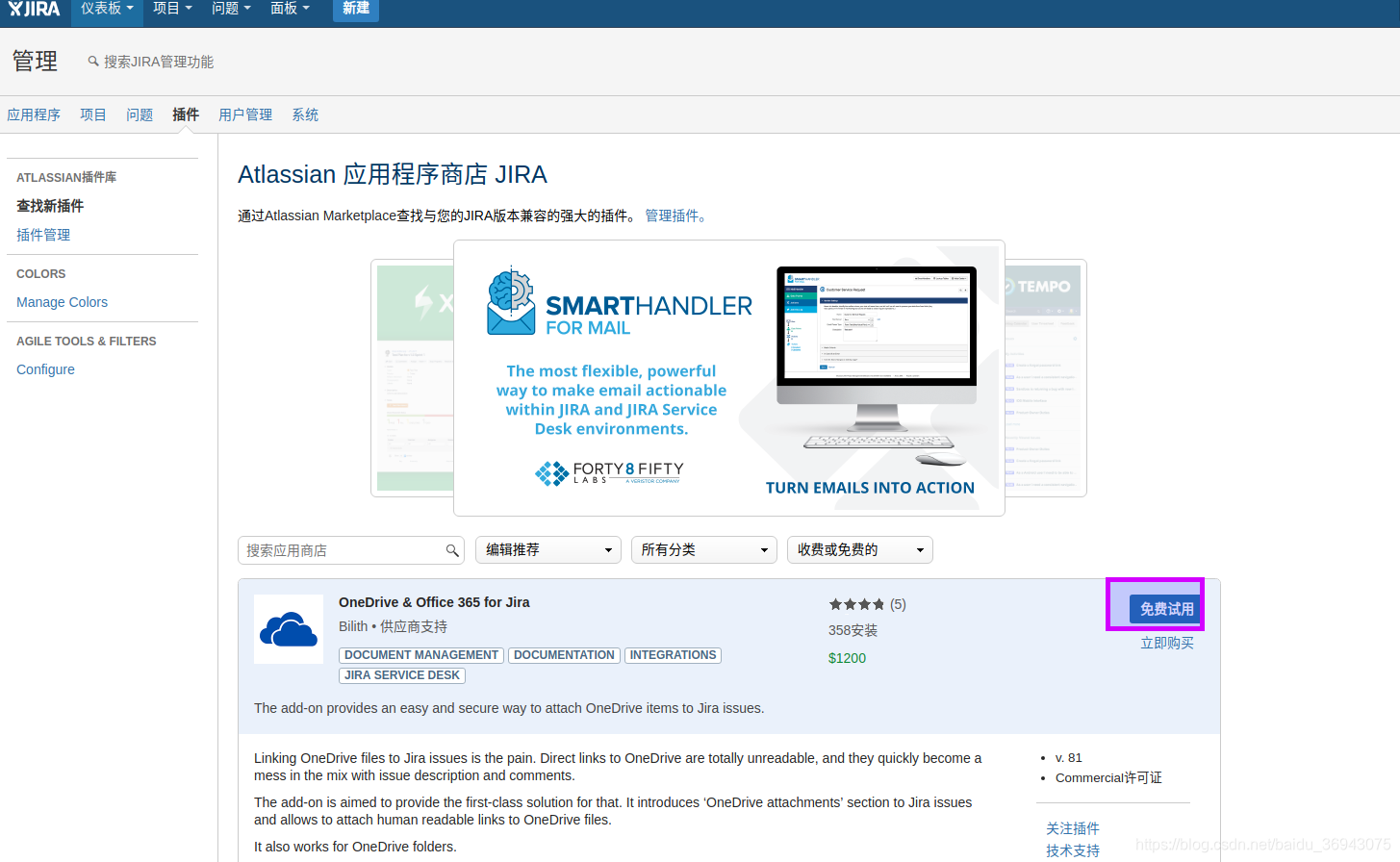The width and height of the screenshot is (1400, 862).
Task: Click the 358安装 install count text
Action: tap(853, 630)
